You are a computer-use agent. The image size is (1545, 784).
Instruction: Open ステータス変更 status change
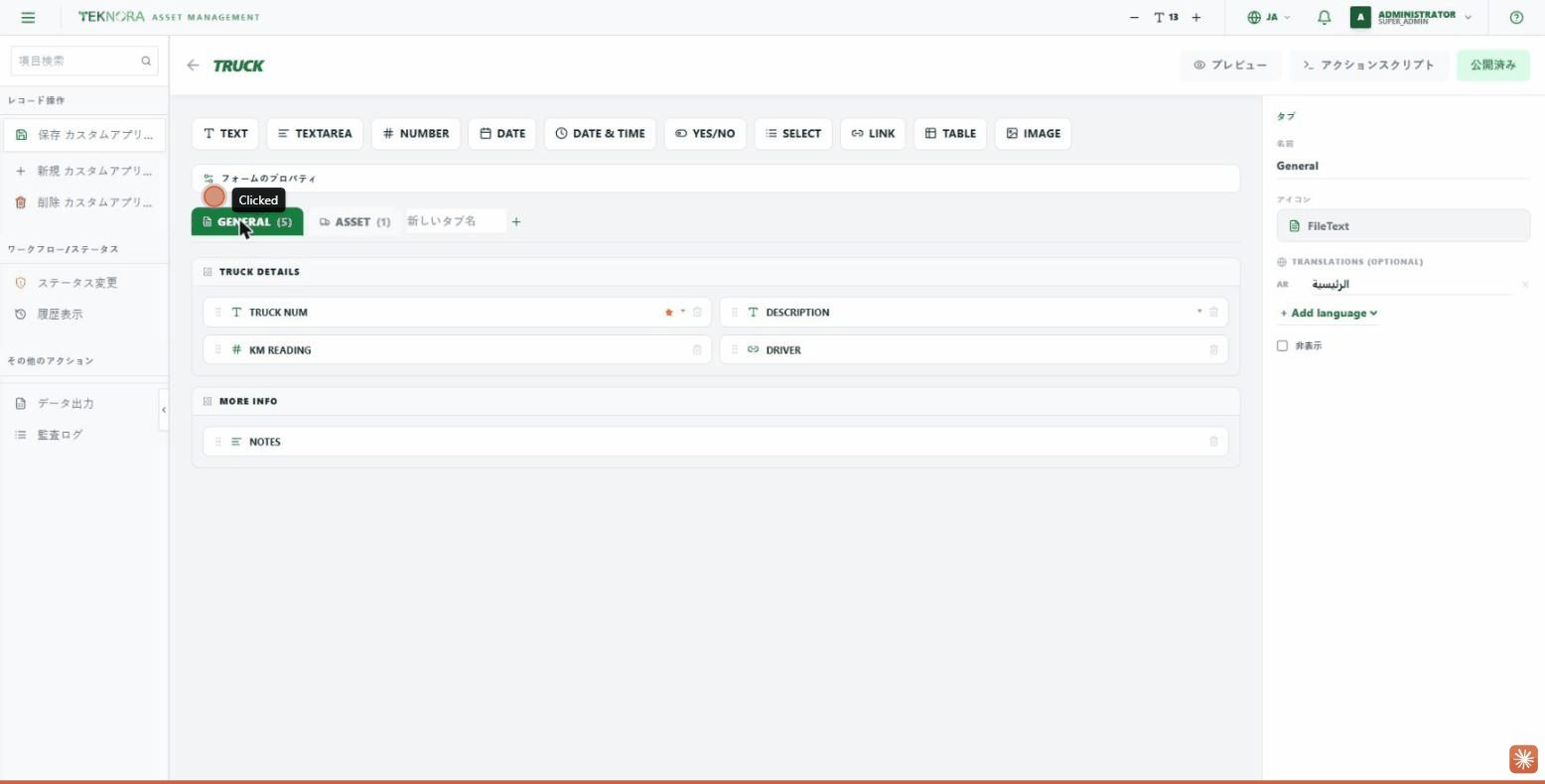(84, 283)
